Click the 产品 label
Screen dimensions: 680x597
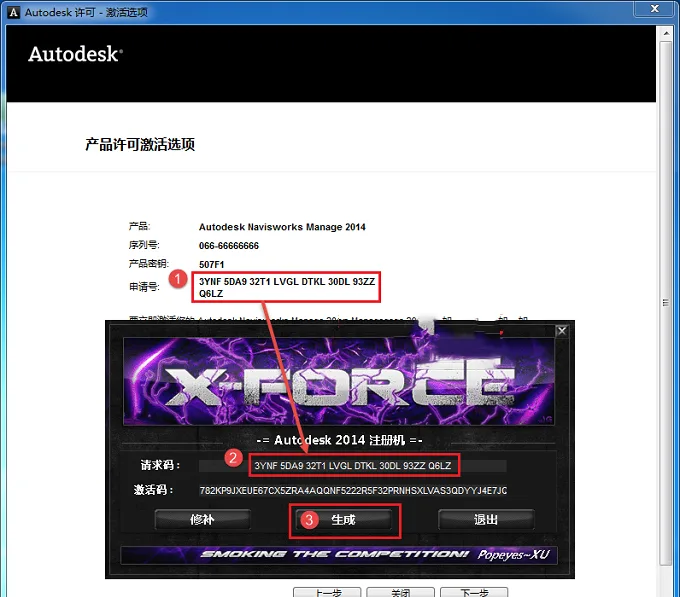click(x=139, y=226)
